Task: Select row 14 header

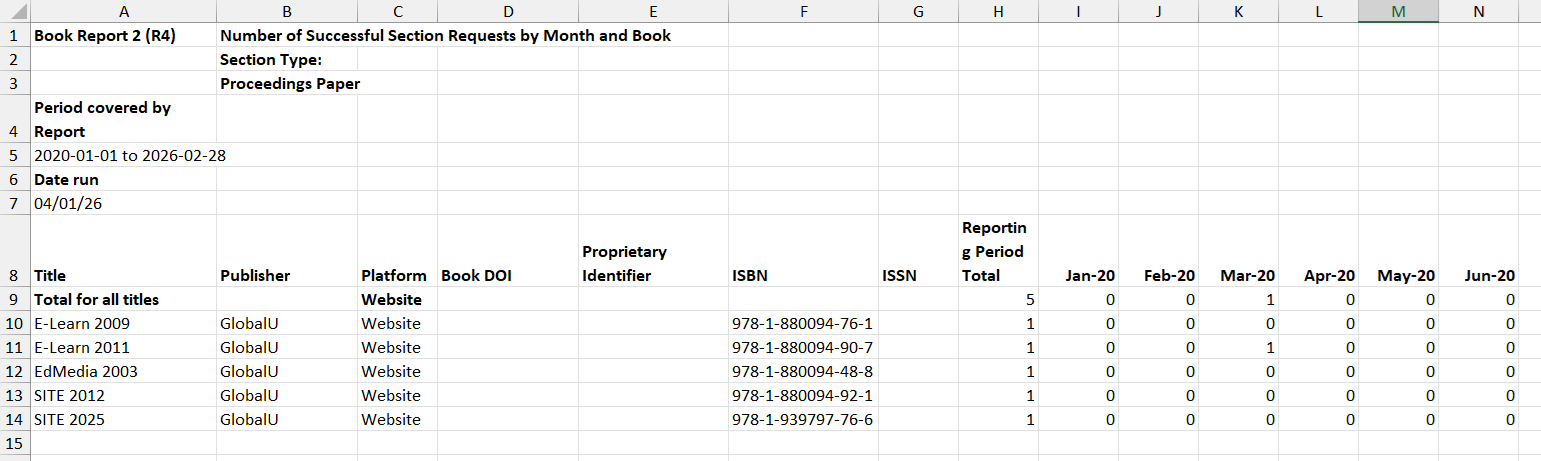Action: point(15,419)
